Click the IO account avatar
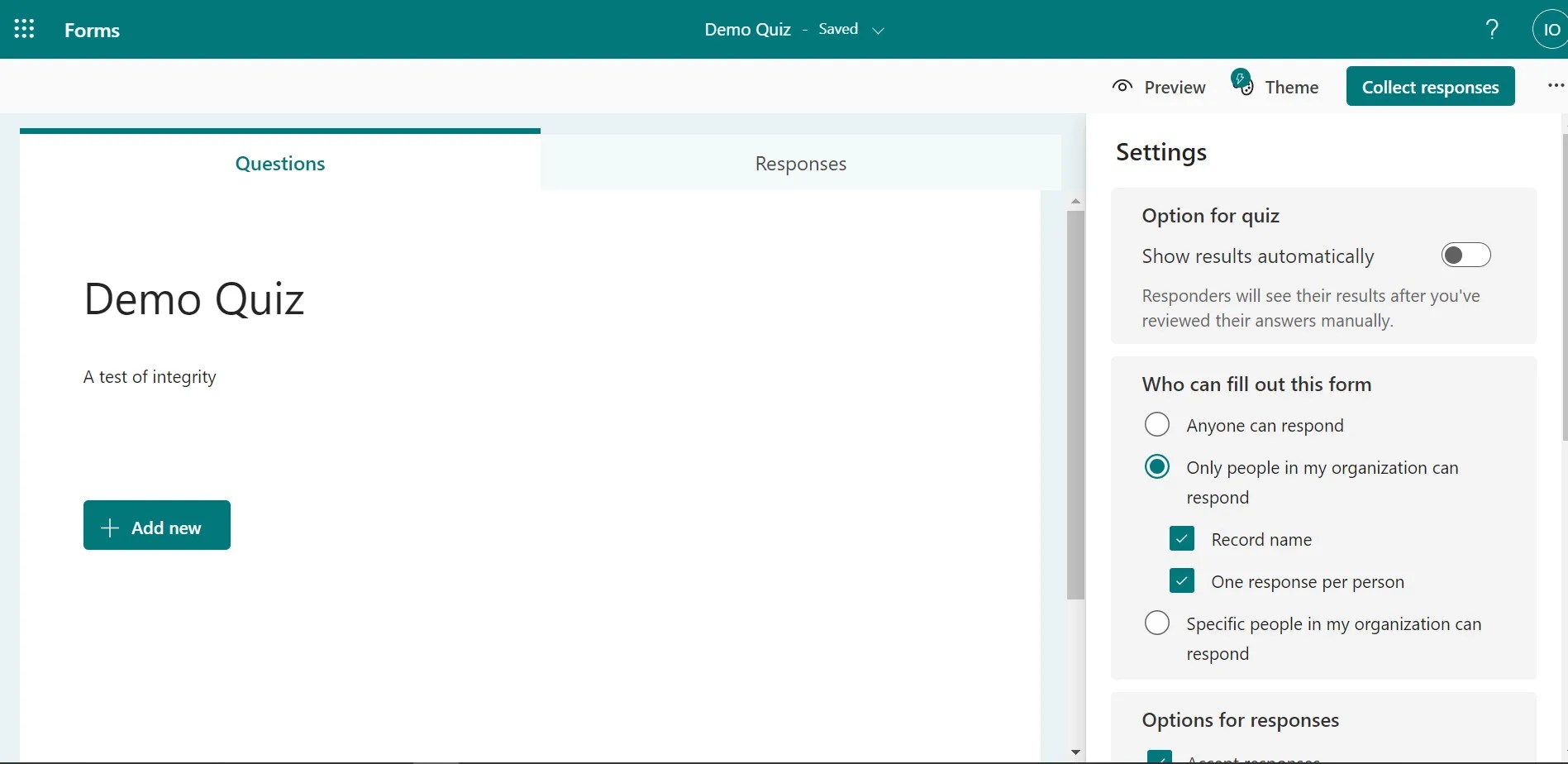This screenshot has width=1568, height=764. 1550,28
